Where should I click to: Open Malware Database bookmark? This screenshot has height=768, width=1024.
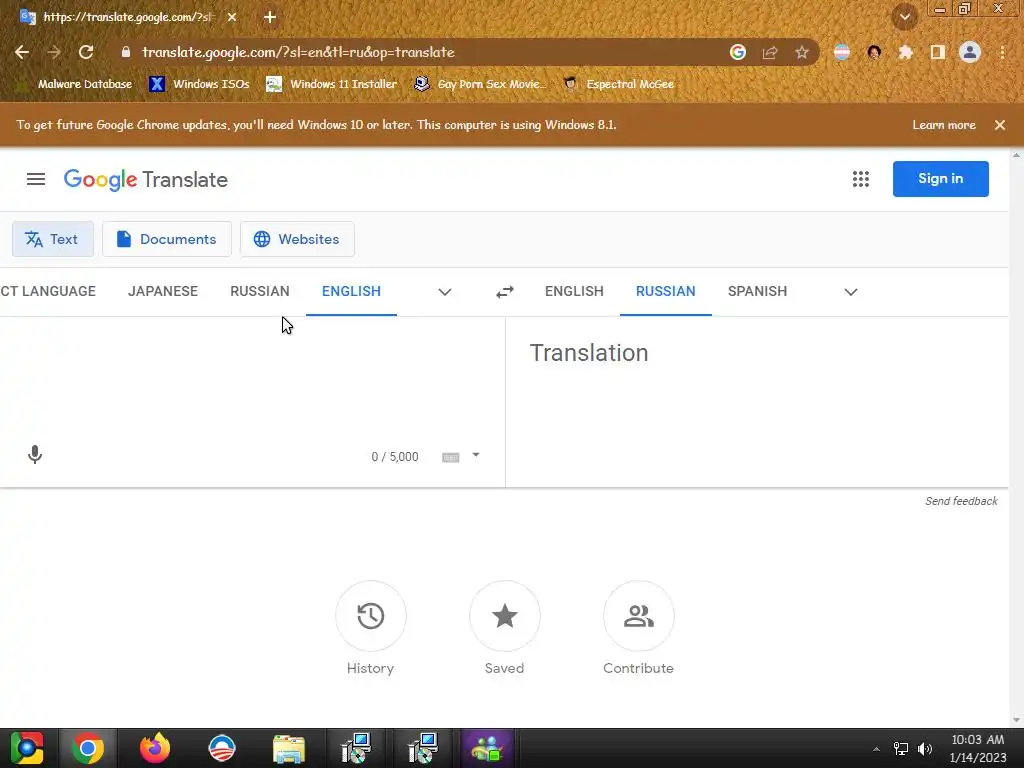pyautogui.click(x=75, y=84)
